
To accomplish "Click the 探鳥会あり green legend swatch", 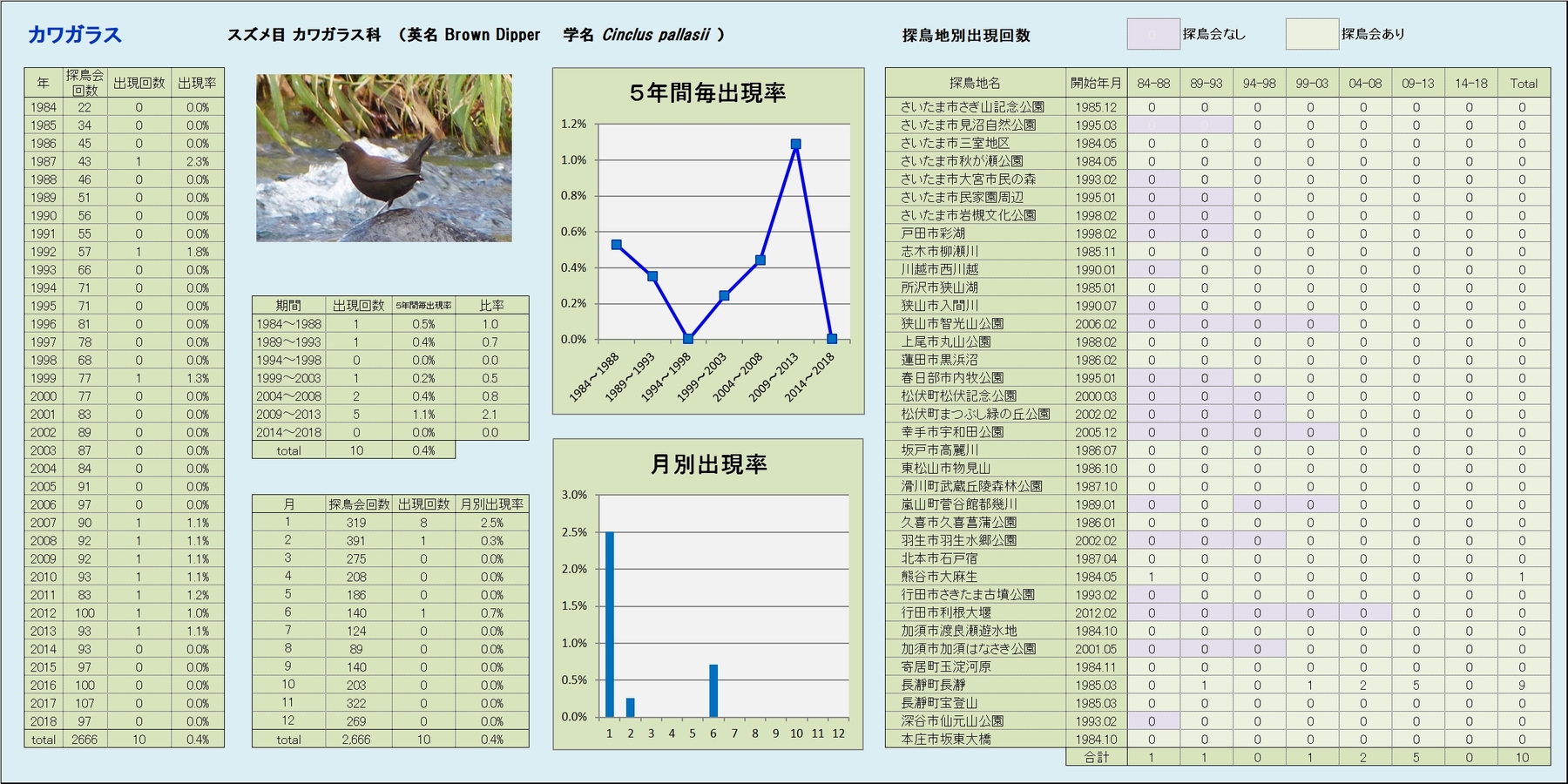I will coord(1312,34).
